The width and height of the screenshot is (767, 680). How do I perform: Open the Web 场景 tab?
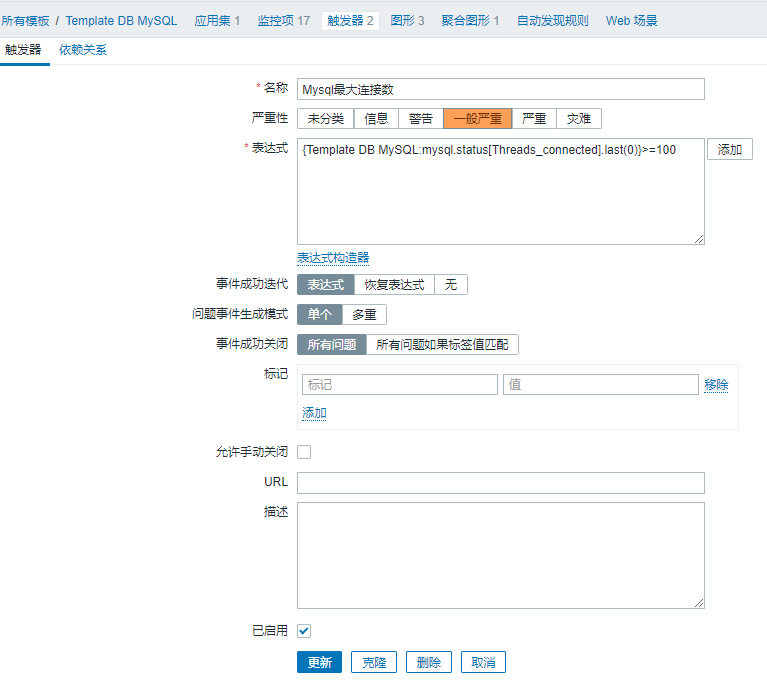pyautogui.click(x=632, y=21)
